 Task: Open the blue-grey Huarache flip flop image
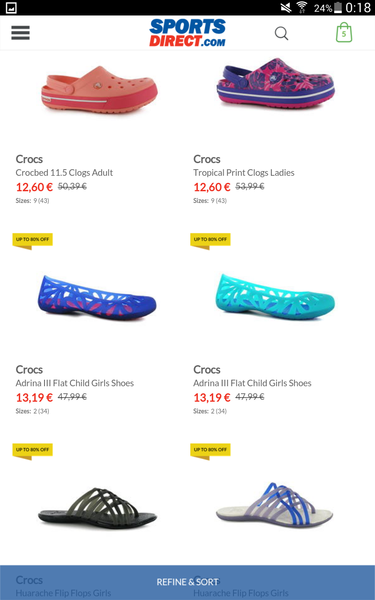coord(274,505)
